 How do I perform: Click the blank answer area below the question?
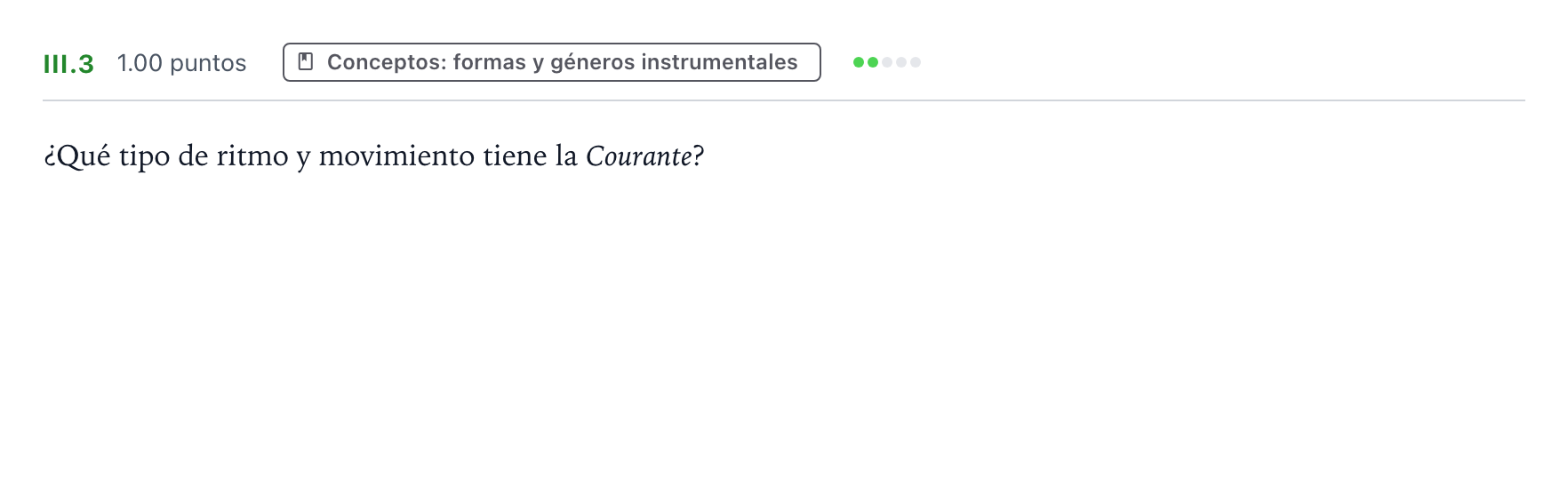[784, 338]
